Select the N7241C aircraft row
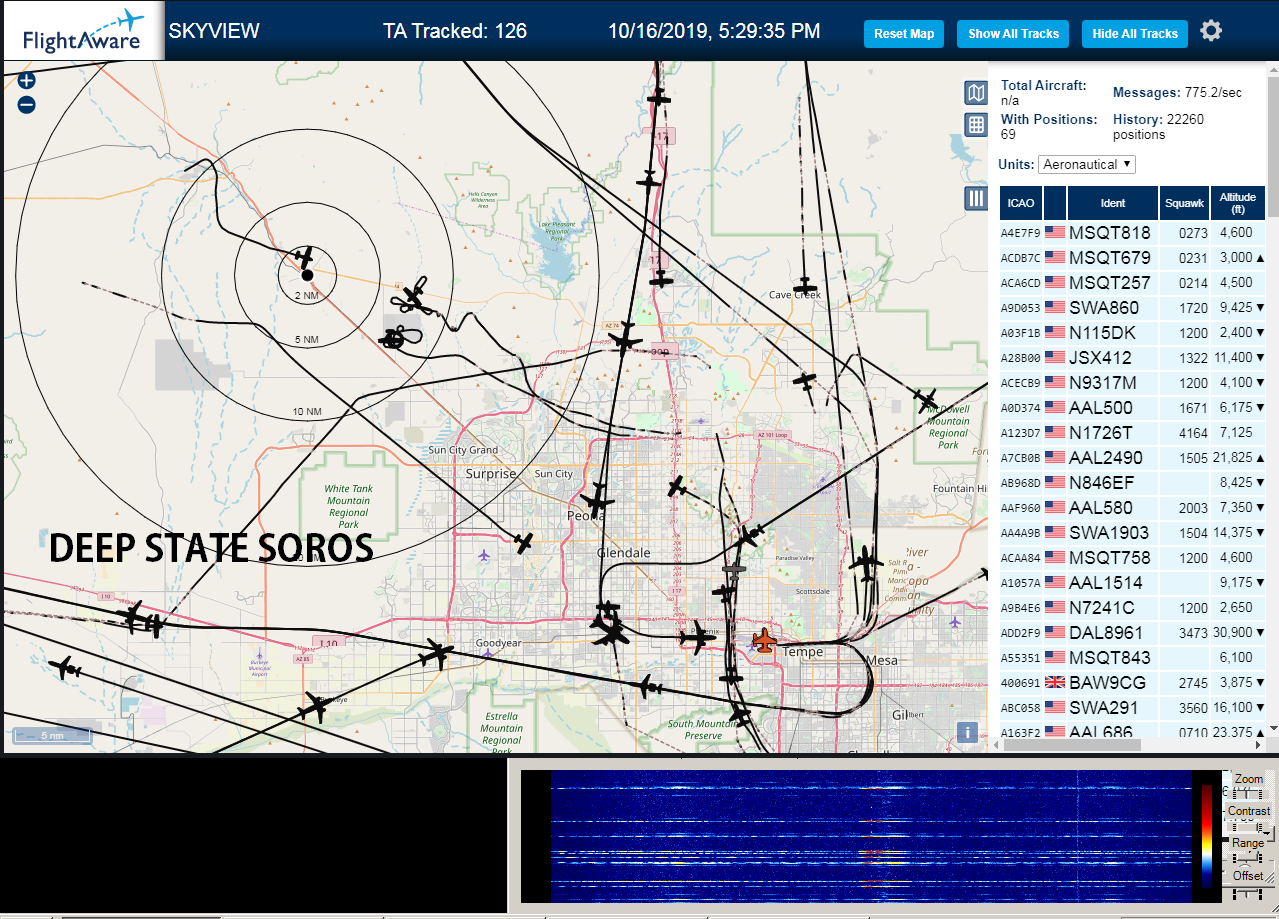This screenshot has height=919, width=1279. pyautogui.click(x=1132, y=607)
